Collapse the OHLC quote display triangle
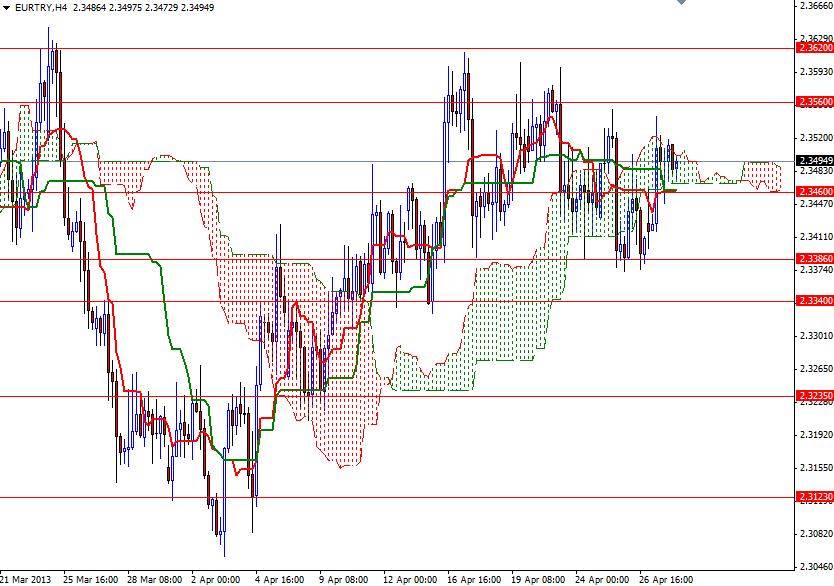834x586 pixels. [x=8, y=7]
